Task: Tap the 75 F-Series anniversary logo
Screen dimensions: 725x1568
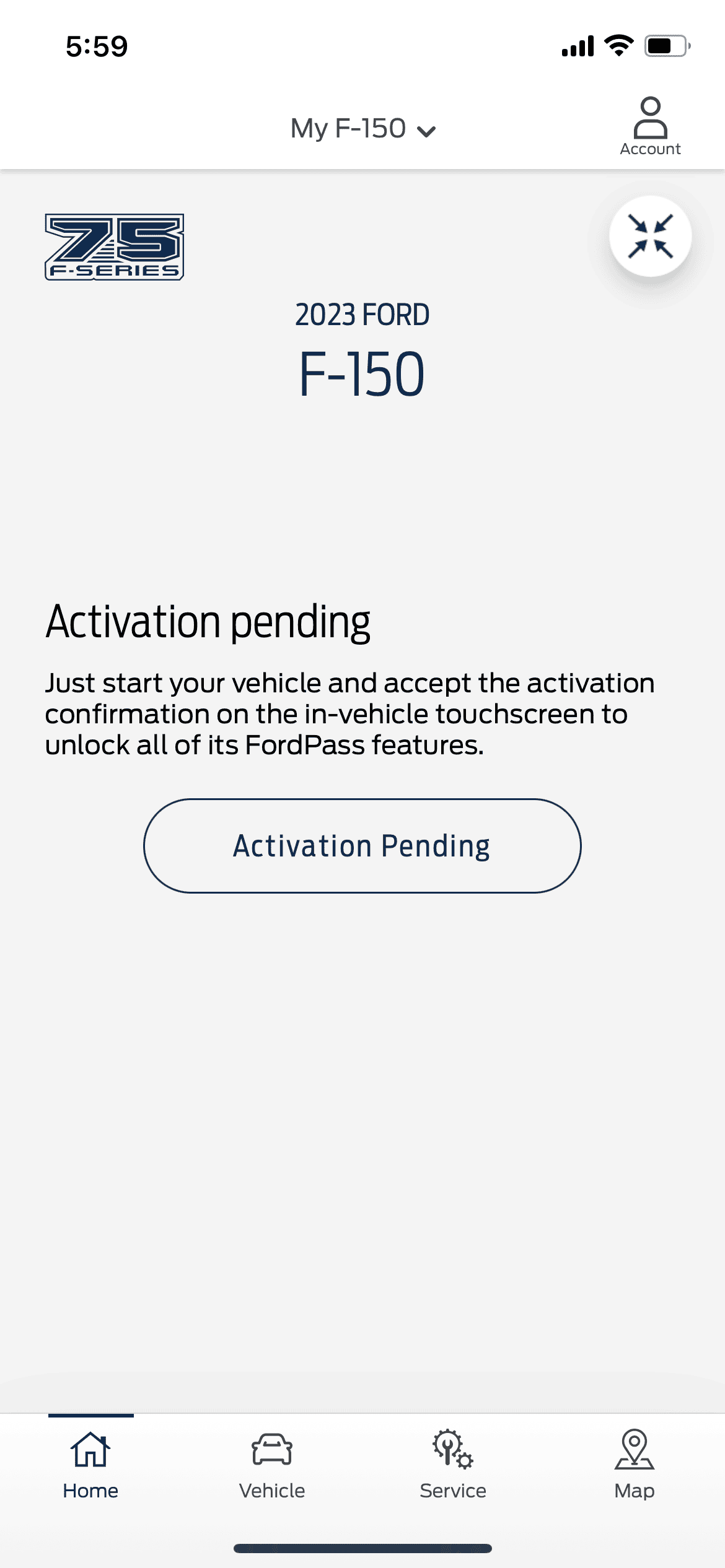Action: (115, 247)
